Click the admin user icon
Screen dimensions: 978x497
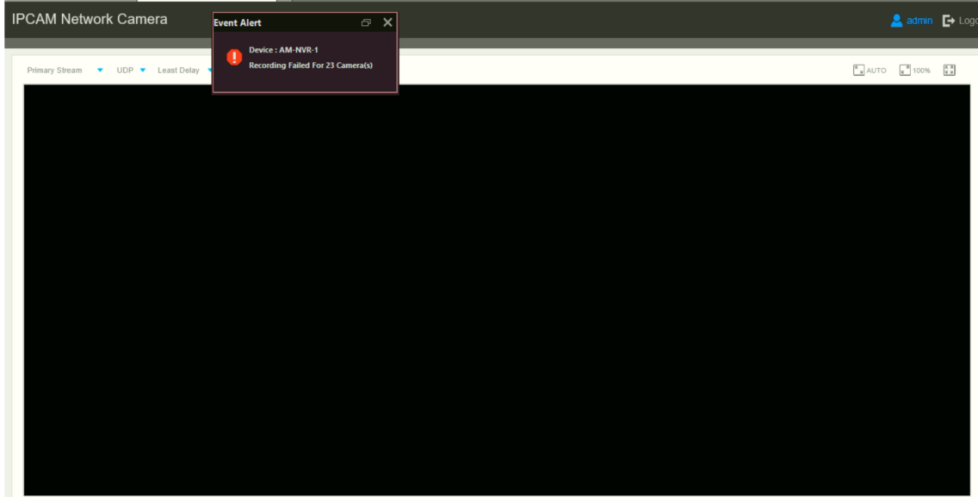[x=896, y=21]
